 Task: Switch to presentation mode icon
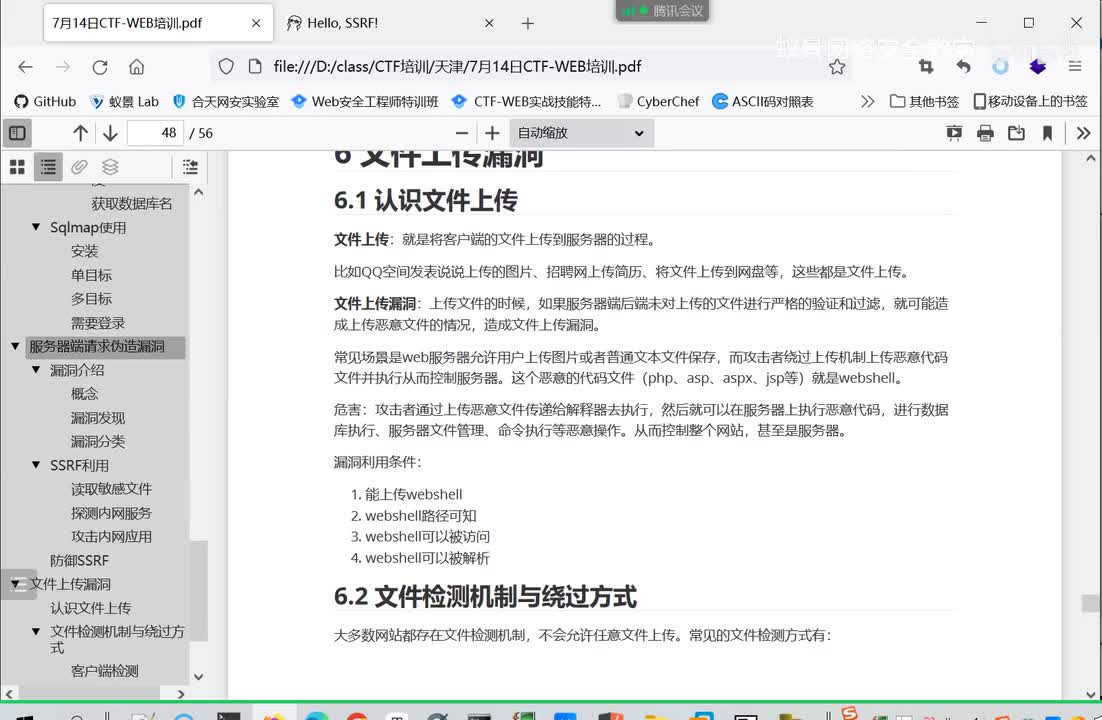(x=954, y=133)
